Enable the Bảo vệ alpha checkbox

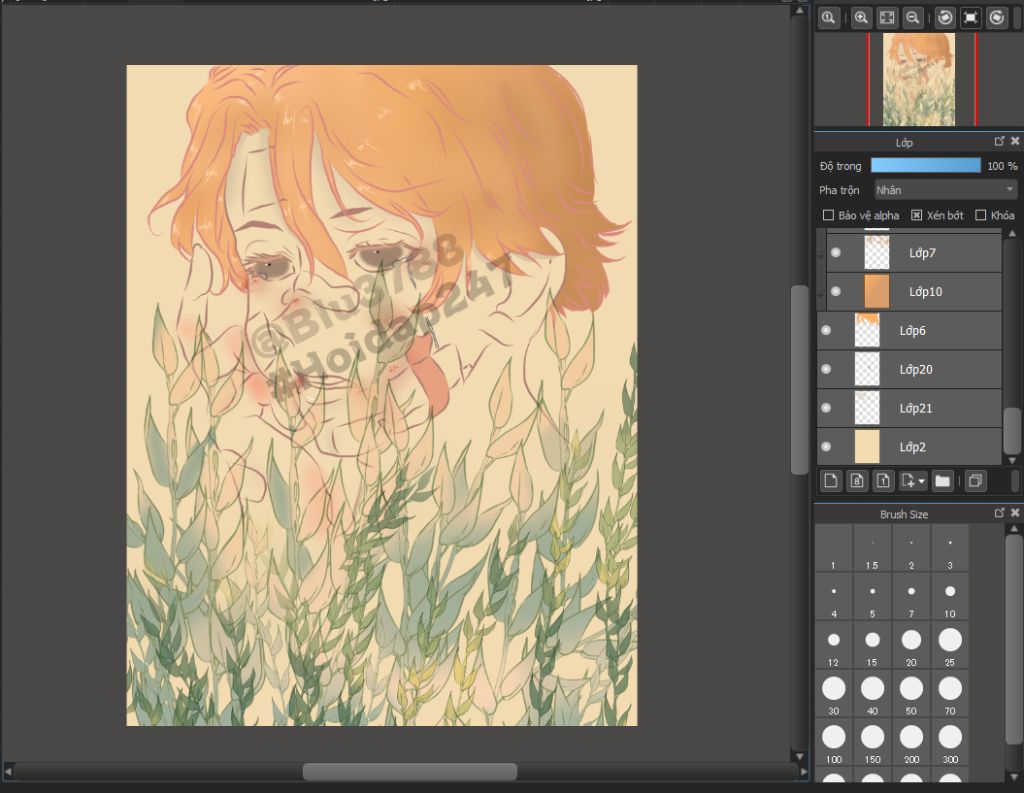(828, 215)
